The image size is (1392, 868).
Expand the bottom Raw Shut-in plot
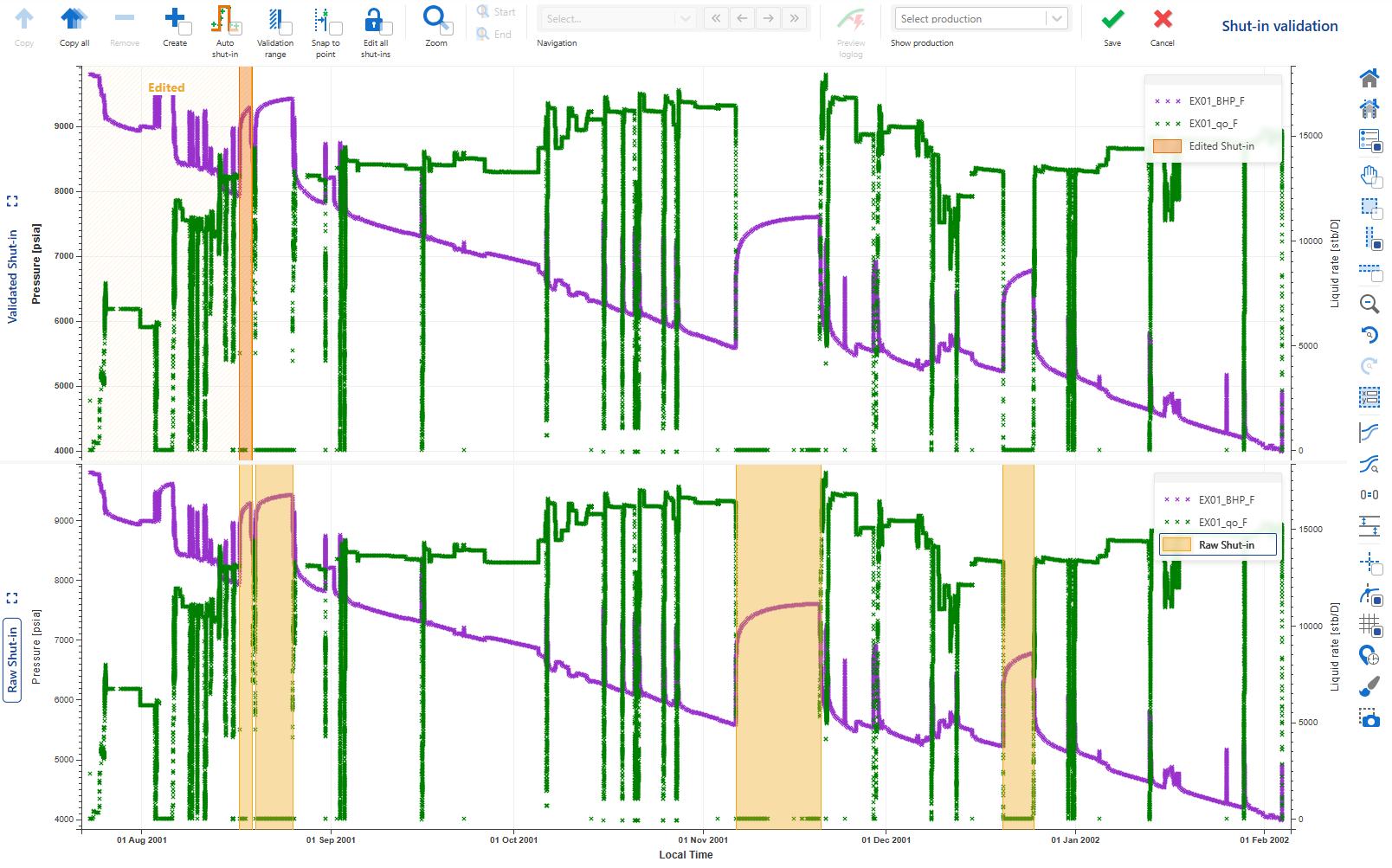pos(12,598)
